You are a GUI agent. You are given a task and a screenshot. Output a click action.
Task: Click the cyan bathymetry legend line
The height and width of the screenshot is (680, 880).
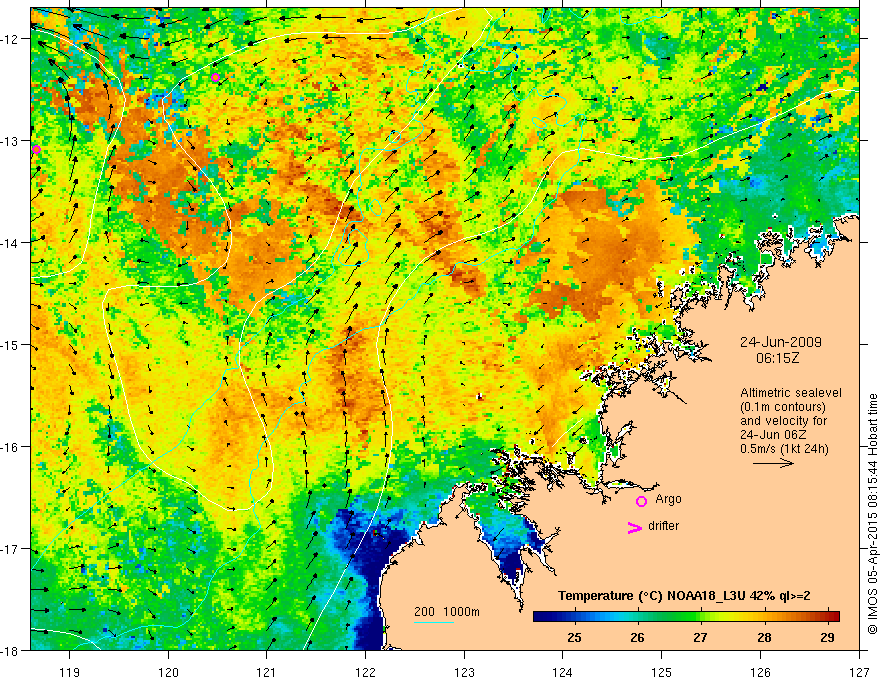pos(434,622)
